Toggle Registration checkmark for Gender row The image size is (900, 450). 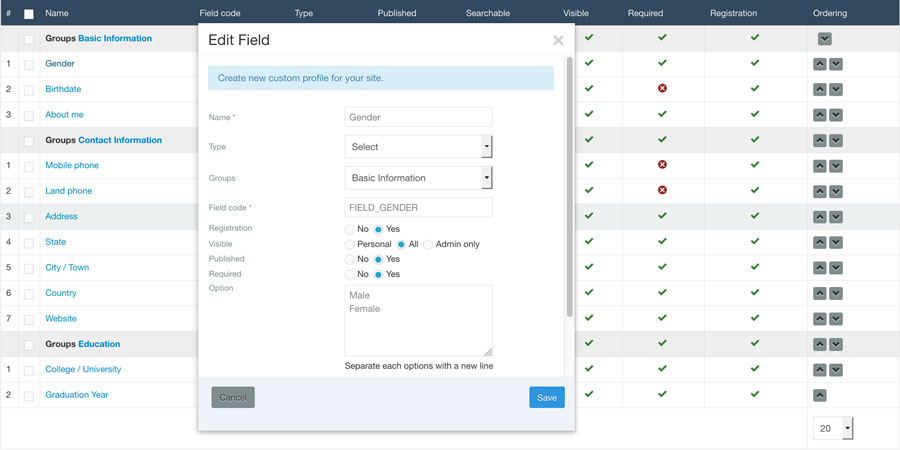pos(755,63)
